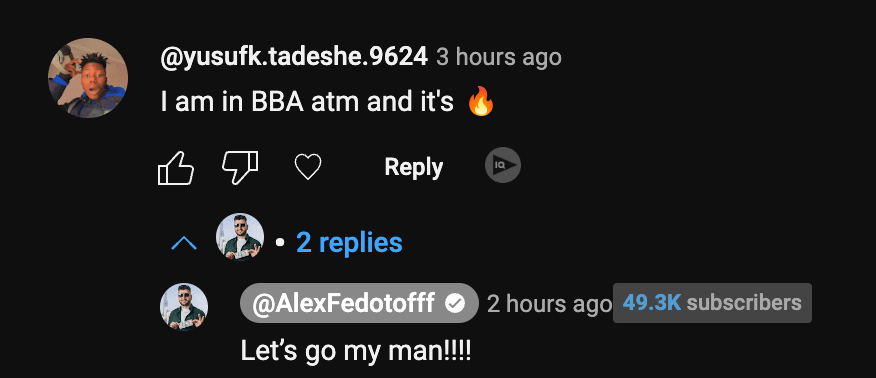Click the "2 hours ago" reply timestamp

click(x=549, y=304)
